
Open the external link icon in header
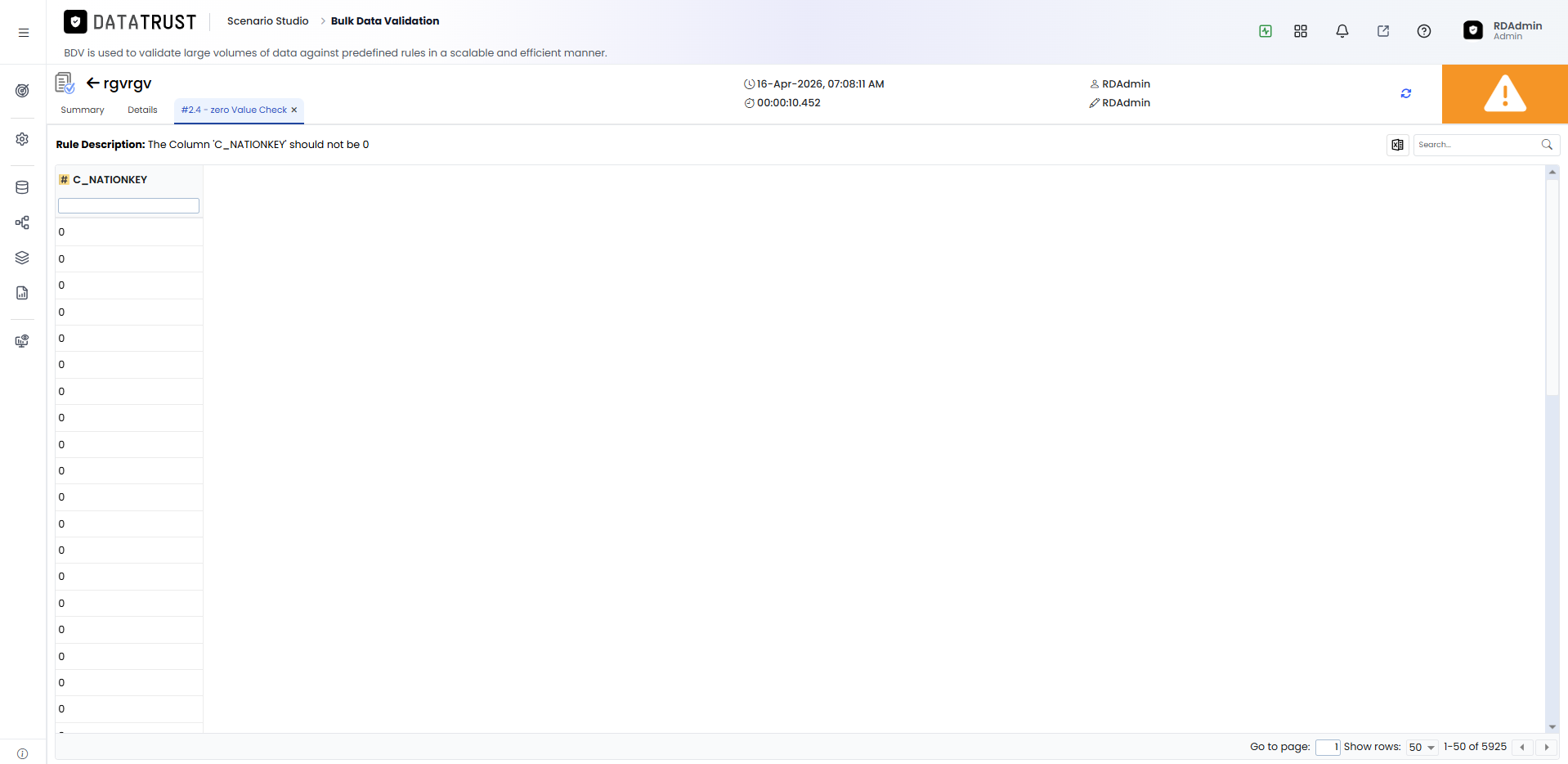(1383, 31)
